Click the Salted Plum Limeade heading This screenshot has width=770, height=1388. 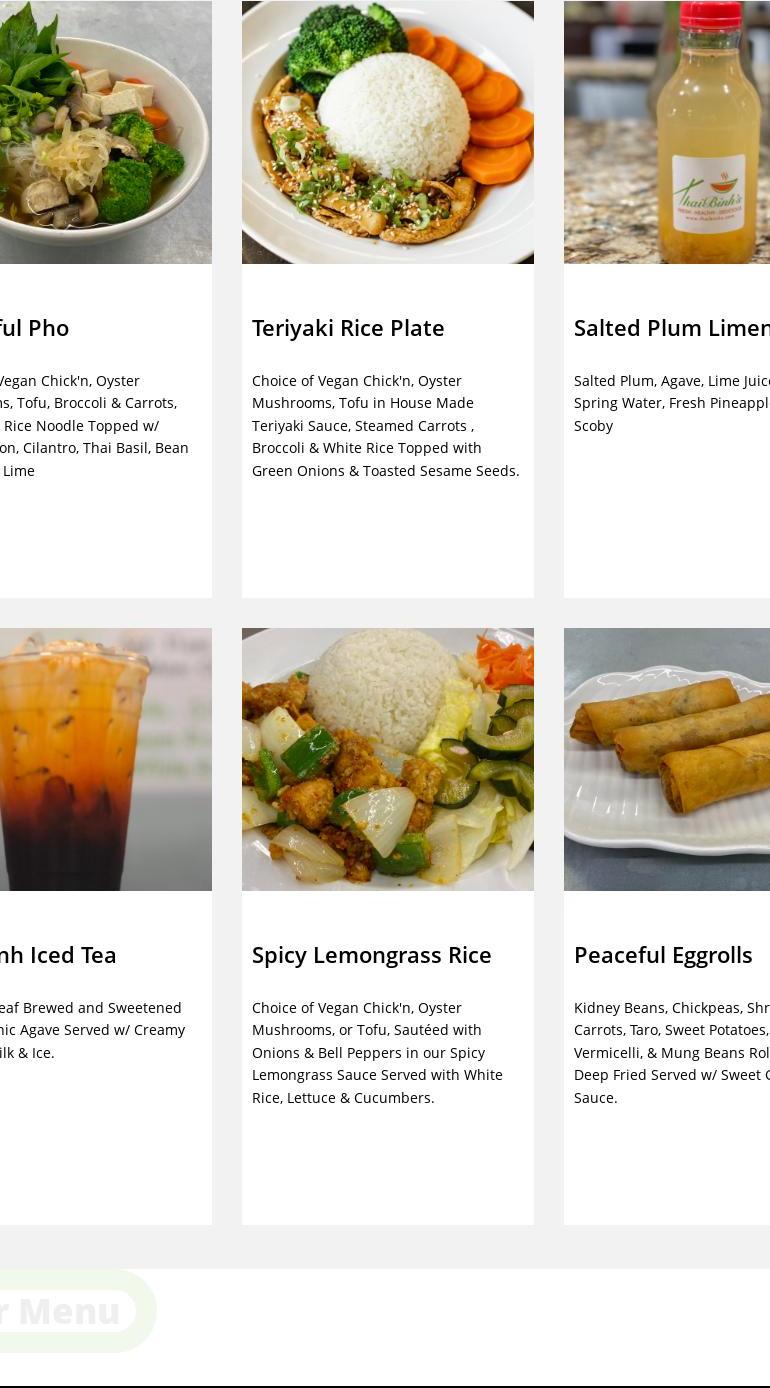[672, 328]
